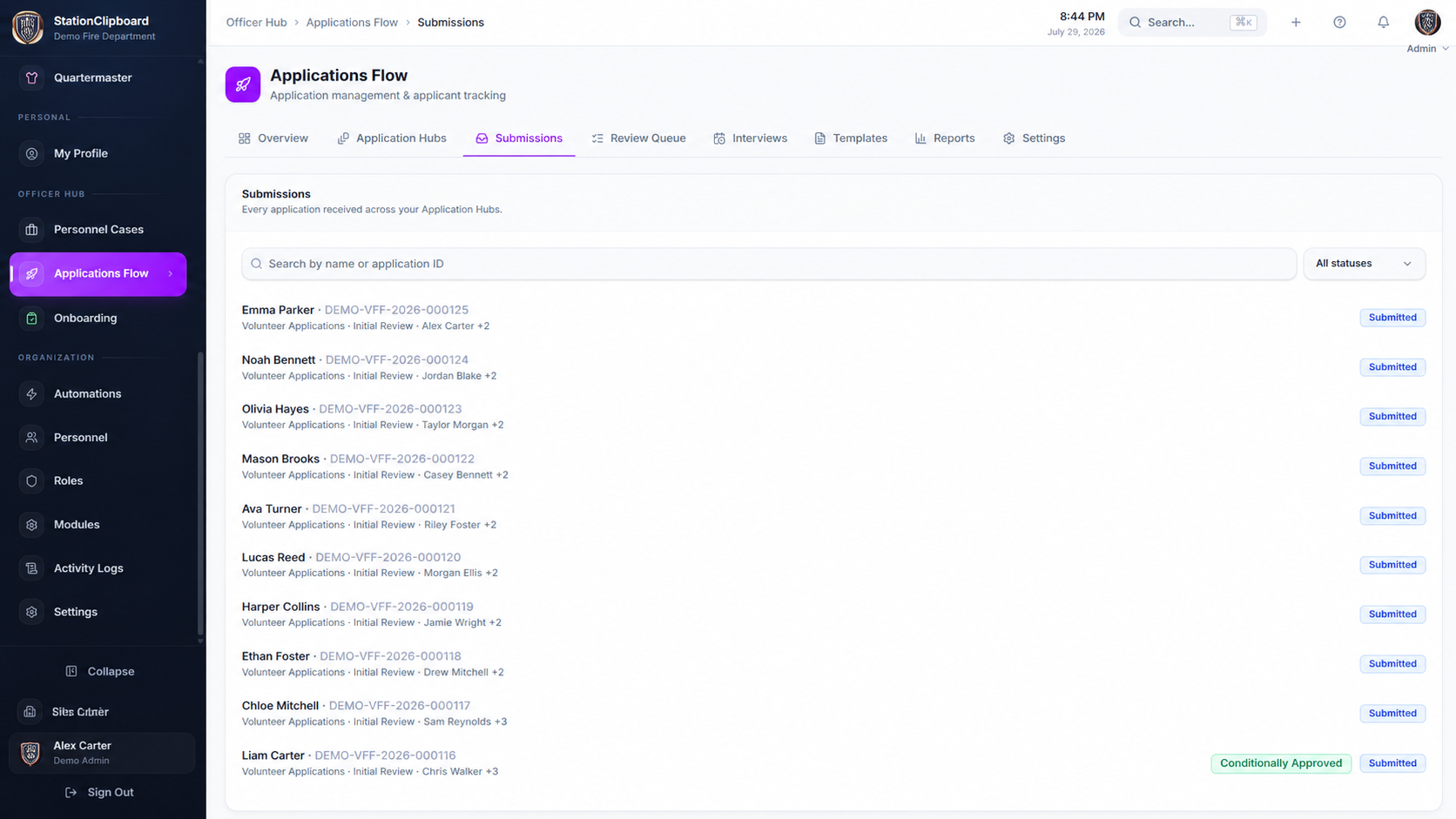Open Personnel Cases briefcase icon

click(x=31, y=230)
